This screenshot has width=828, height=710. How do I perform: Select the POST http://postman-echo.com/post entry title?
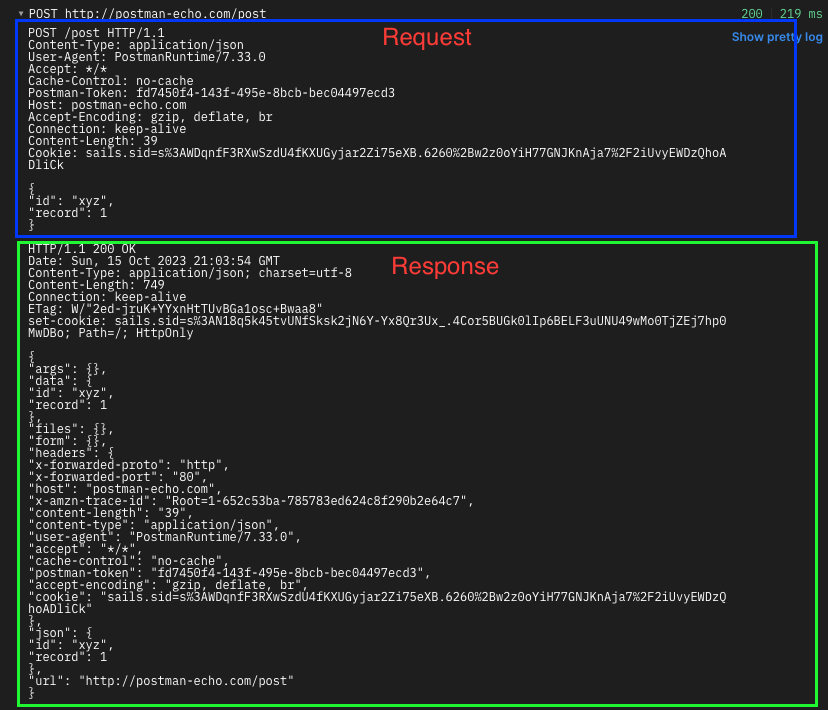coord(147,14)
